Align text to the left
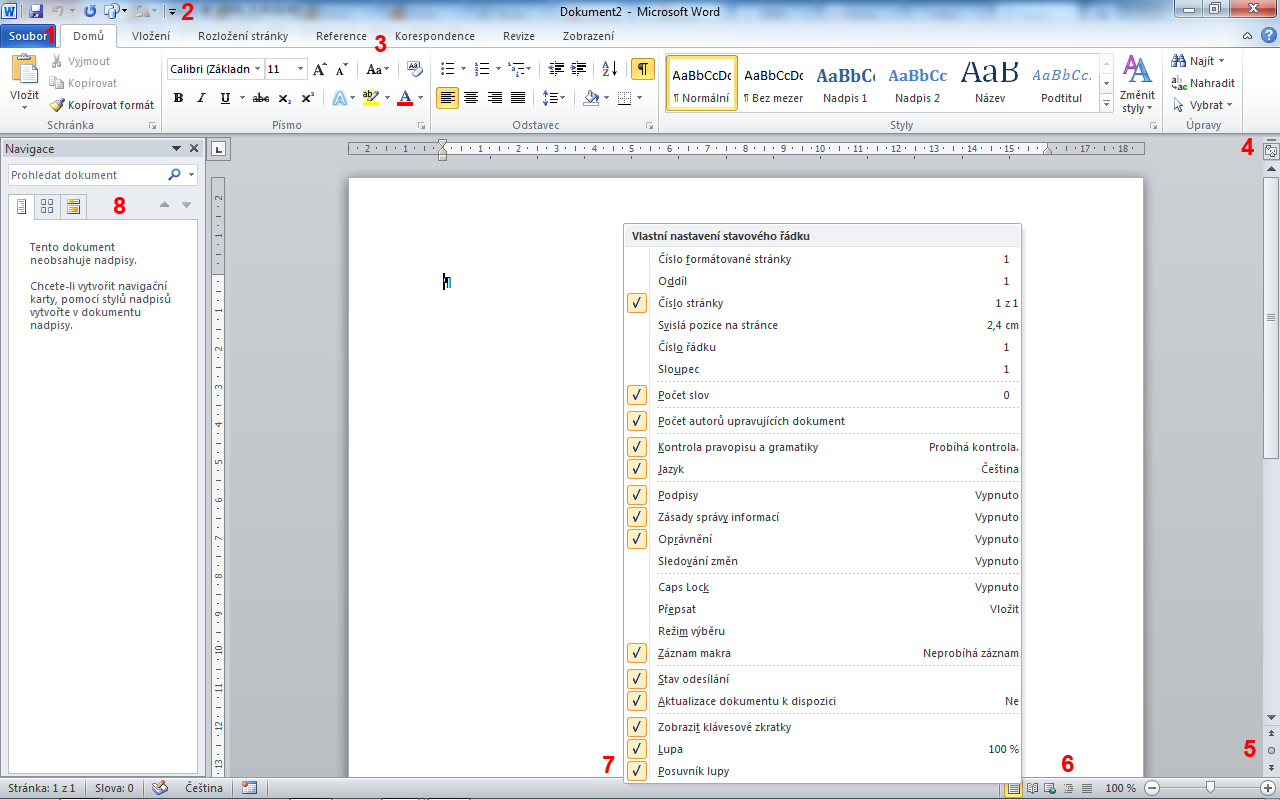The width and height of the screenshot is (1280, 800). (x=447, y=98)
